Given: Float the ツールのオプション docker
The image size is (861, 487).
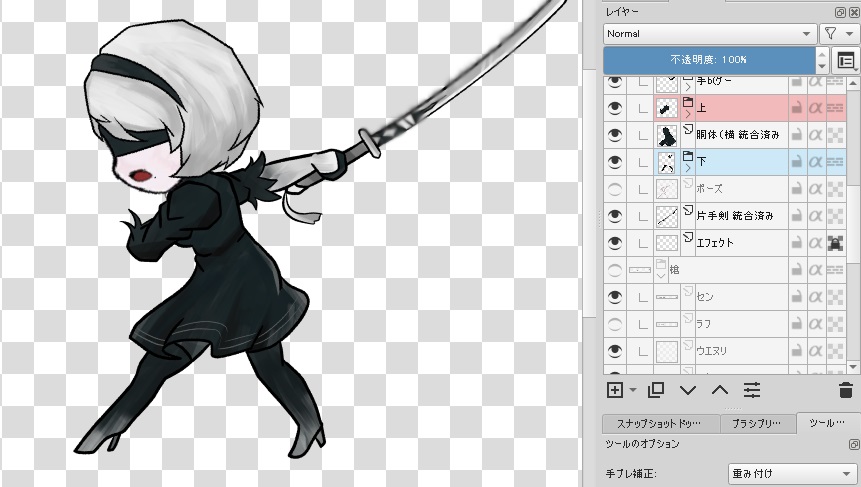Looking at the screenshot, I should coord(854,444).
